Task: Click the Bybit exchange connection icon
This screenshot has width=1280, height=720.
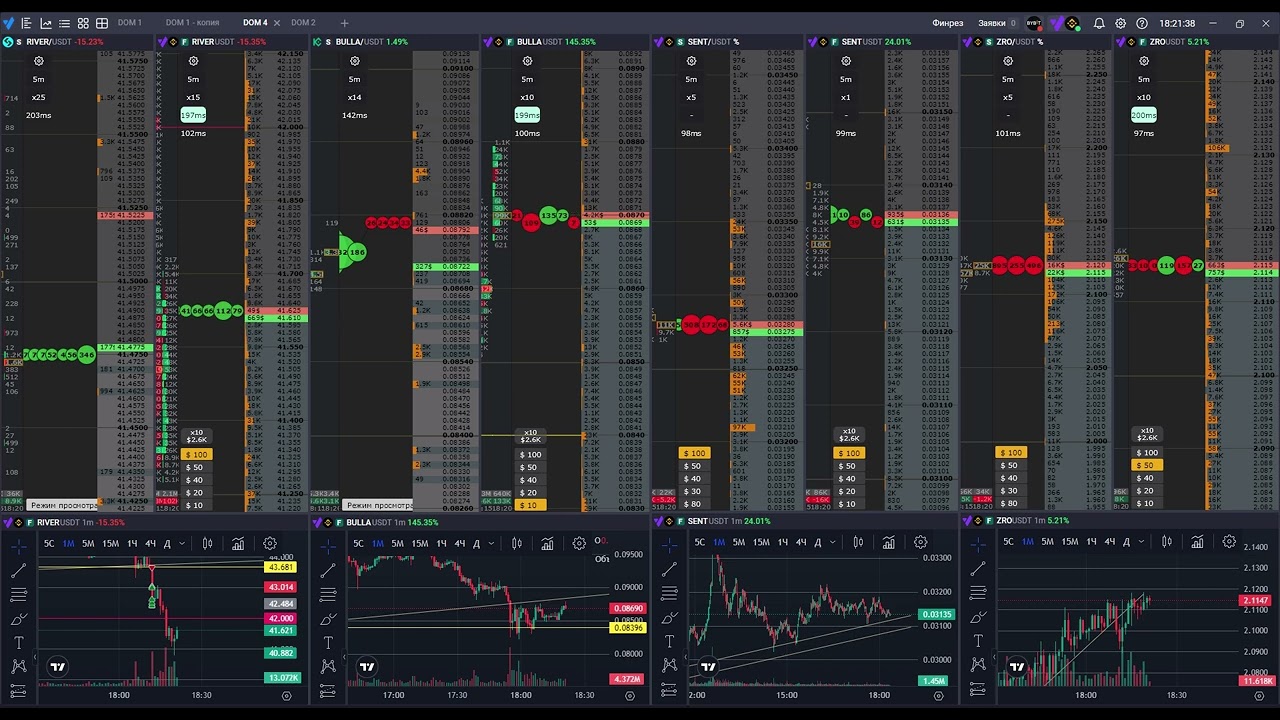Action: click(1034, 23)
